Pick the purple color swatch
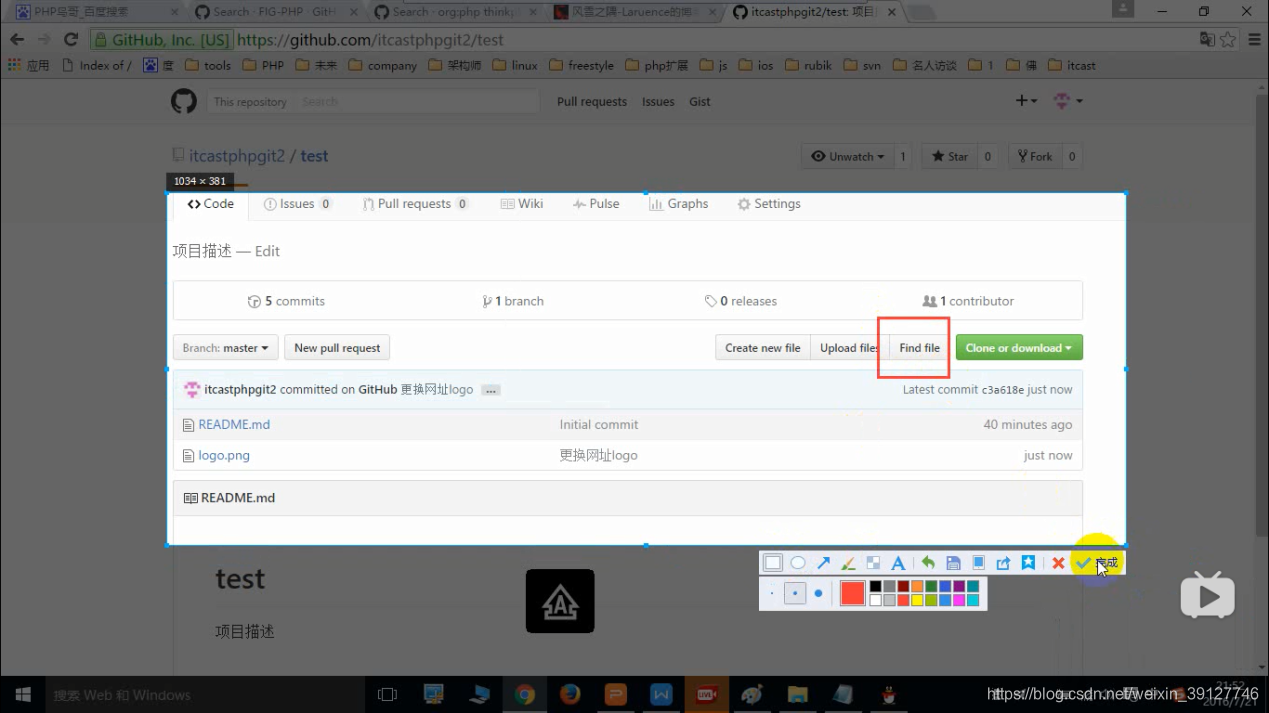The height and width of the screenshot is (713, 1269). click(959, 587)
